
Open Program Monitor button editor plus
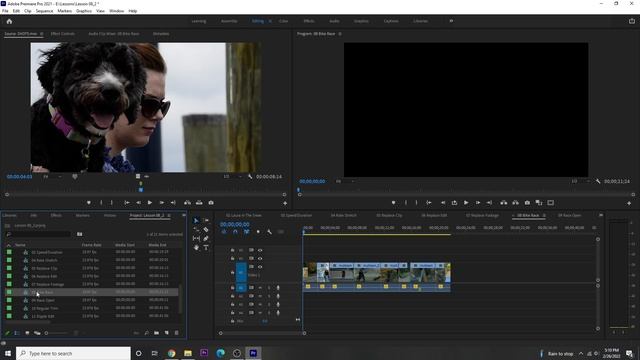[x=629, y=203]
